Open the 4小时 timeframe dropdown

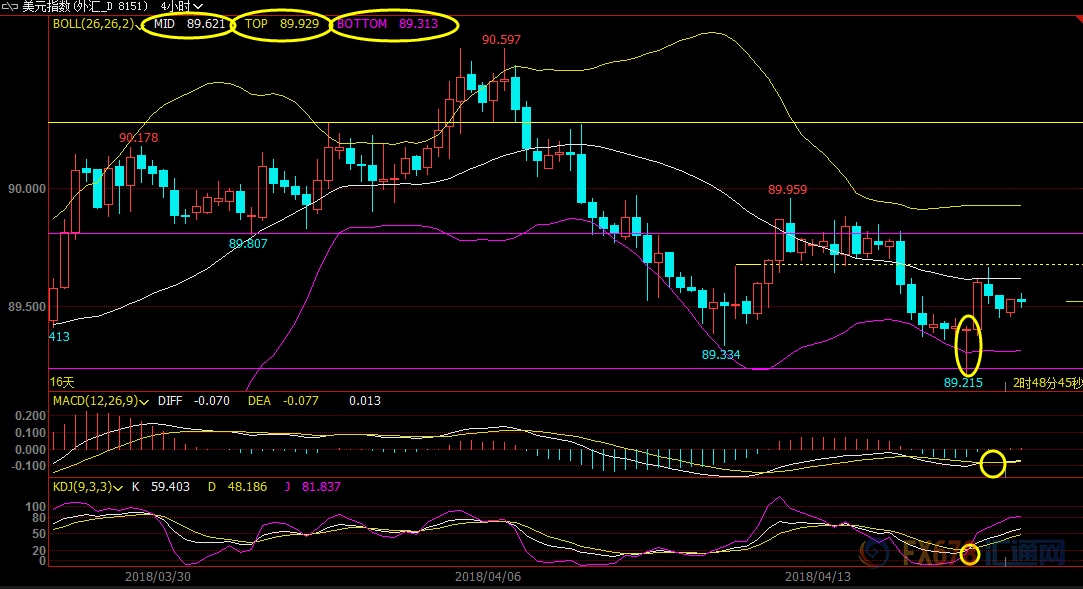(x=181, y=6)
